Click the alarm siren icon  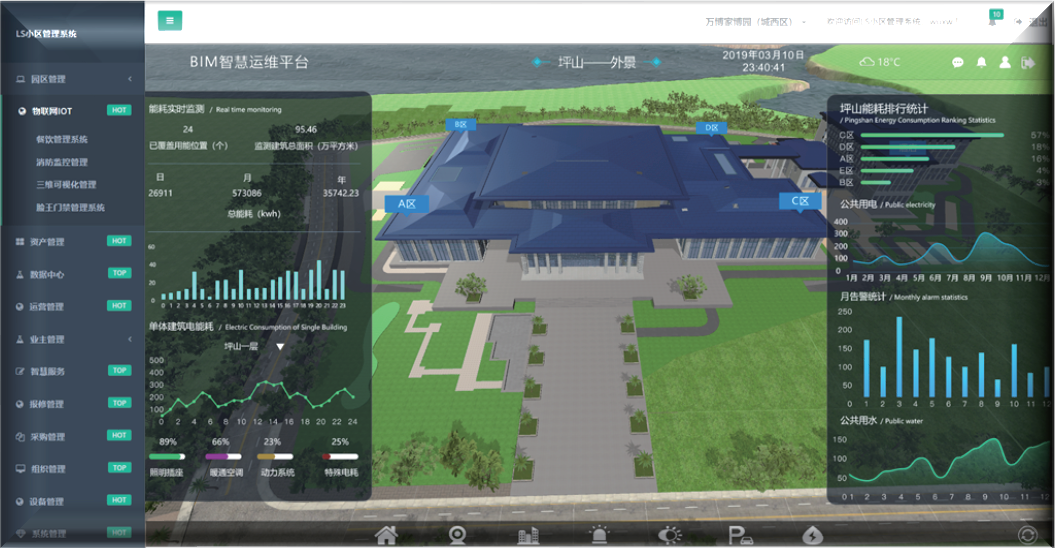click(x=598, y=535)
